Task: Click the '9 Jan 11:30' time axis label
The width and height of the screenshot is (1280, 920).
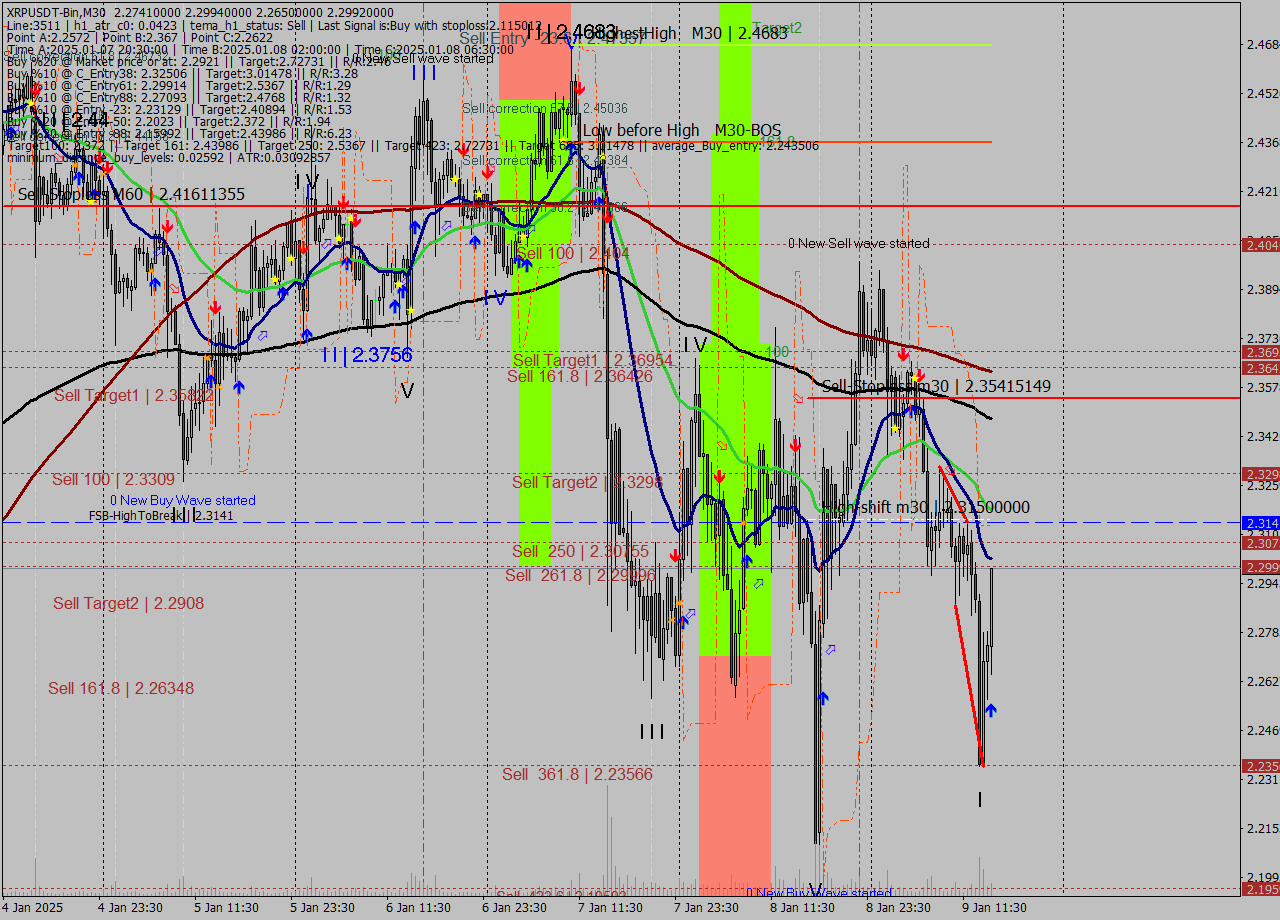Action: (994, 908)
